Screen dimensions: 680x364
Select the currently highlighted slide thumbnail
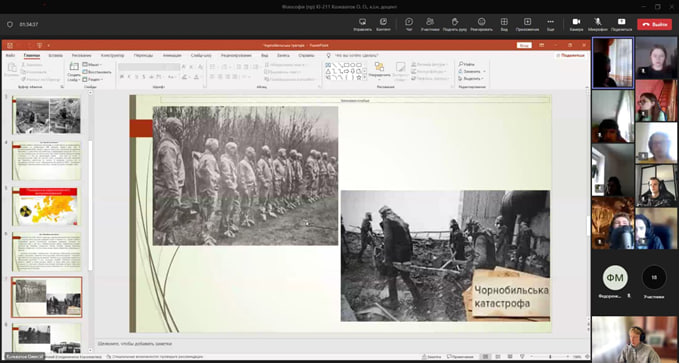46,297
